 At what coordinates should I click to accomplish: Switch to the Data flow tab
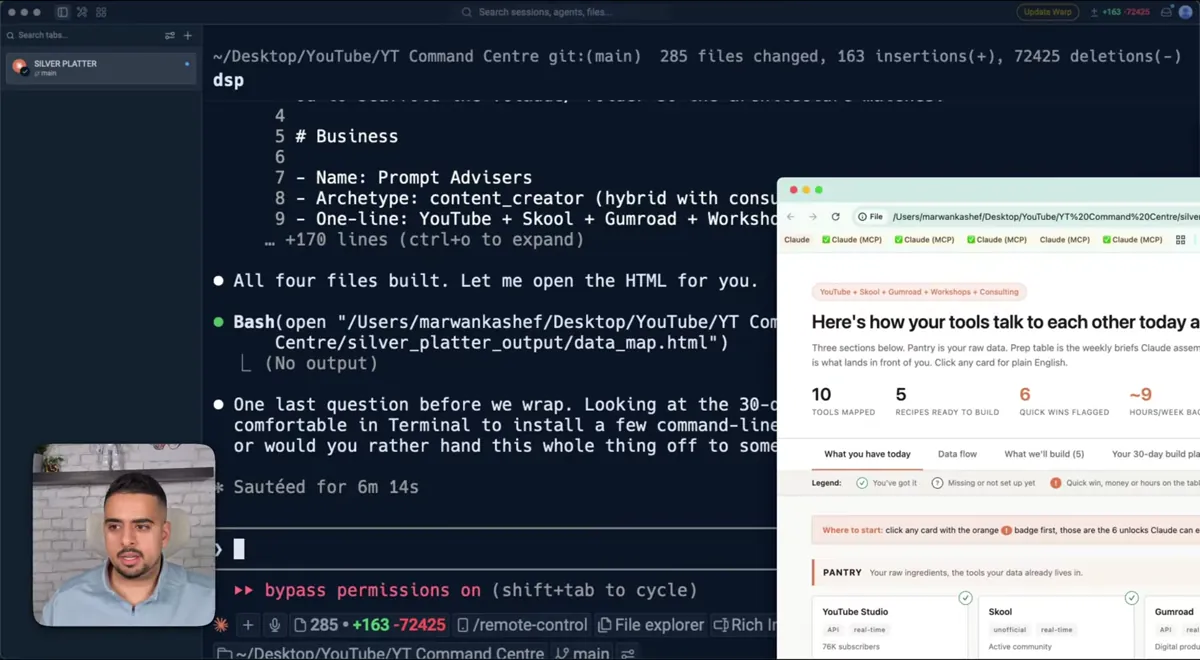pyautogui.click(x=957, y=454)
